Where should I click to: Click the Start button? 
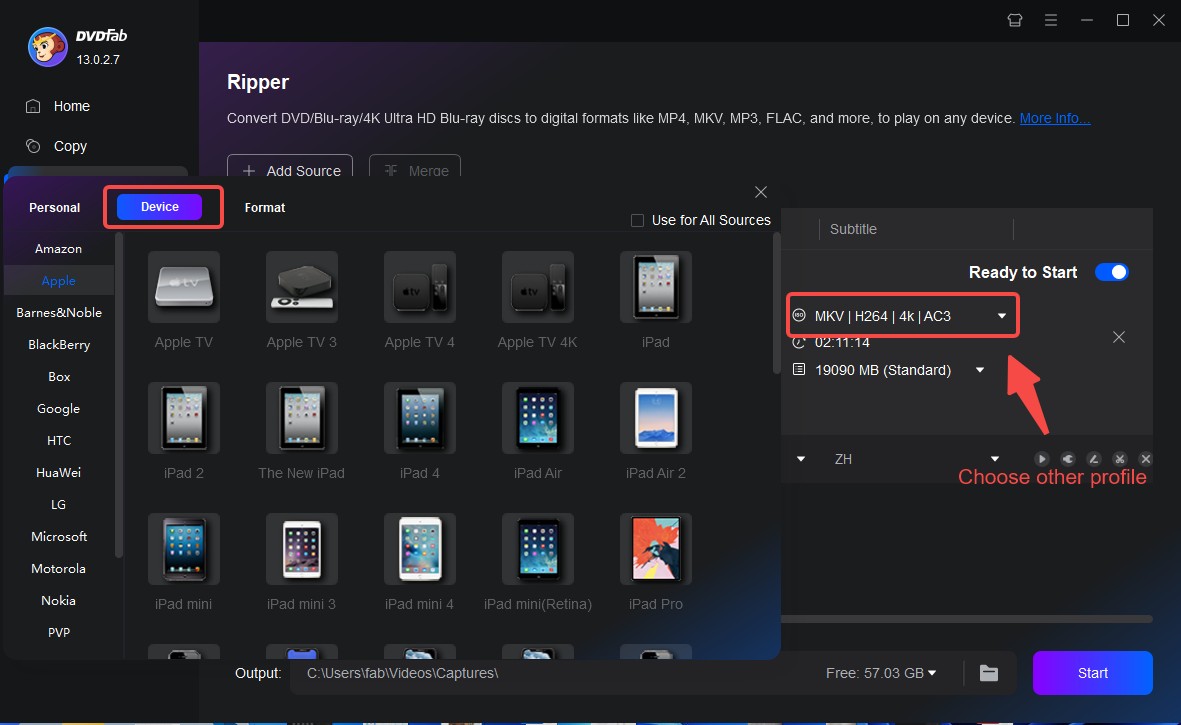[x=1092, y=673]
